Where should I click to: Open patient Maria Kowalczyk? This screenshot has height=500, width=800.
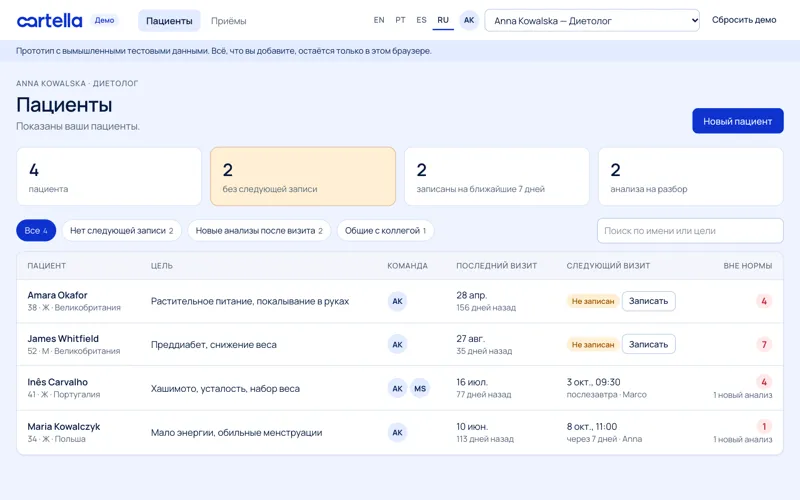tap(64, 427)
